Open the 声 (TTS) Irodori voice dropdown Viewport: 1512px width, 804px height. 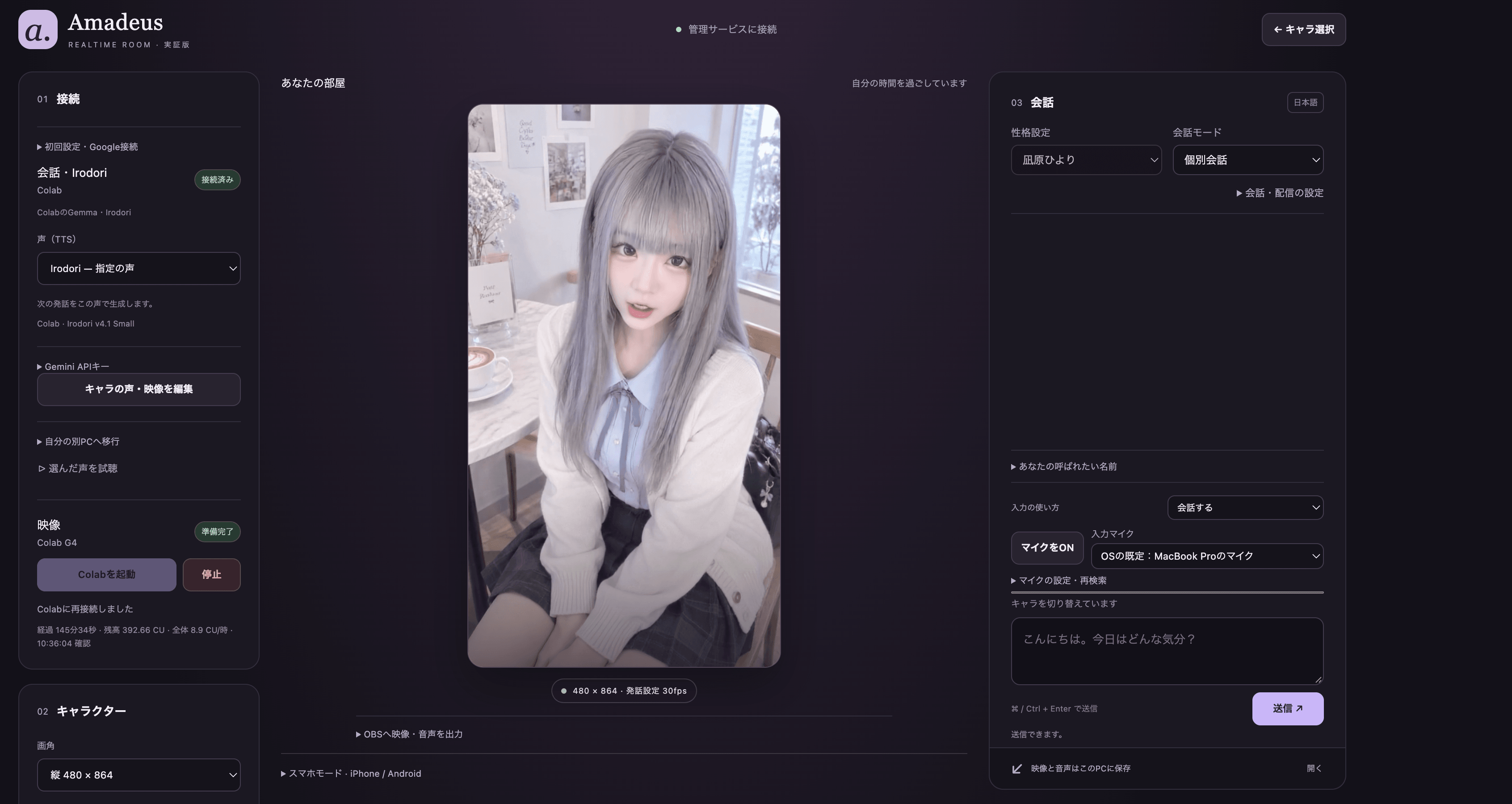click(139, 269)
